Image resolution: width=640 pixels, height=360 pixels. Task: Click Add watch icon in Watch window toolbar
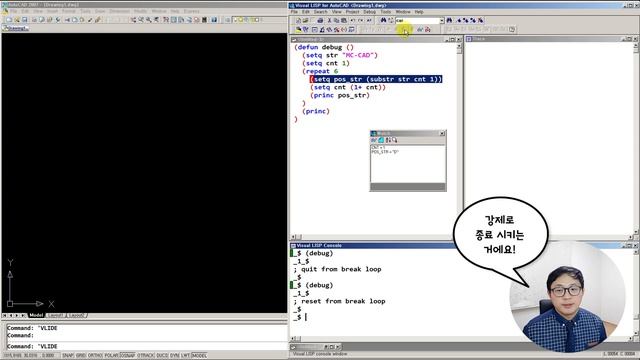(x=373, y=140)
